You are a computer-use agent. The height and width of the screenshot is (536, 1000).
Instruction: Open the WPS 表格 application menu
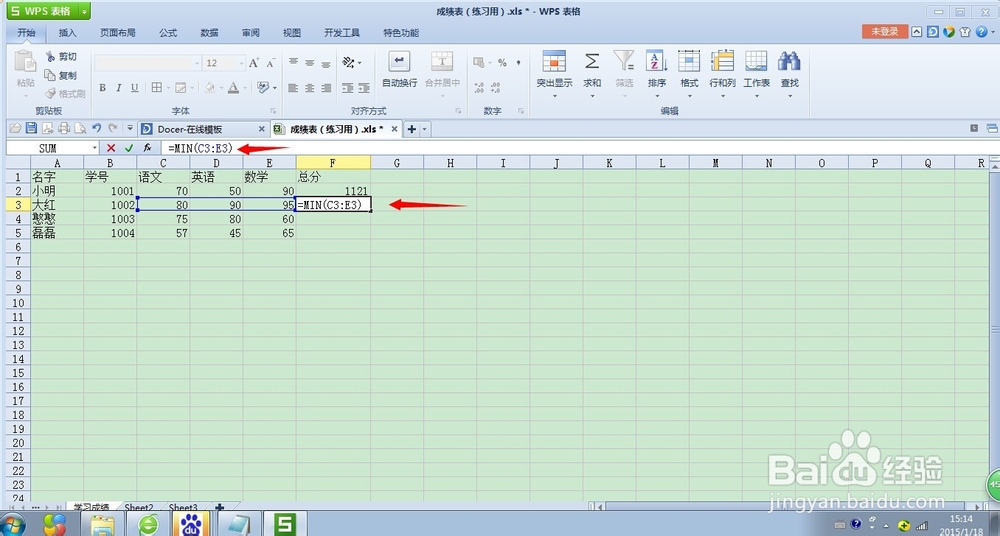pos(48,11)
